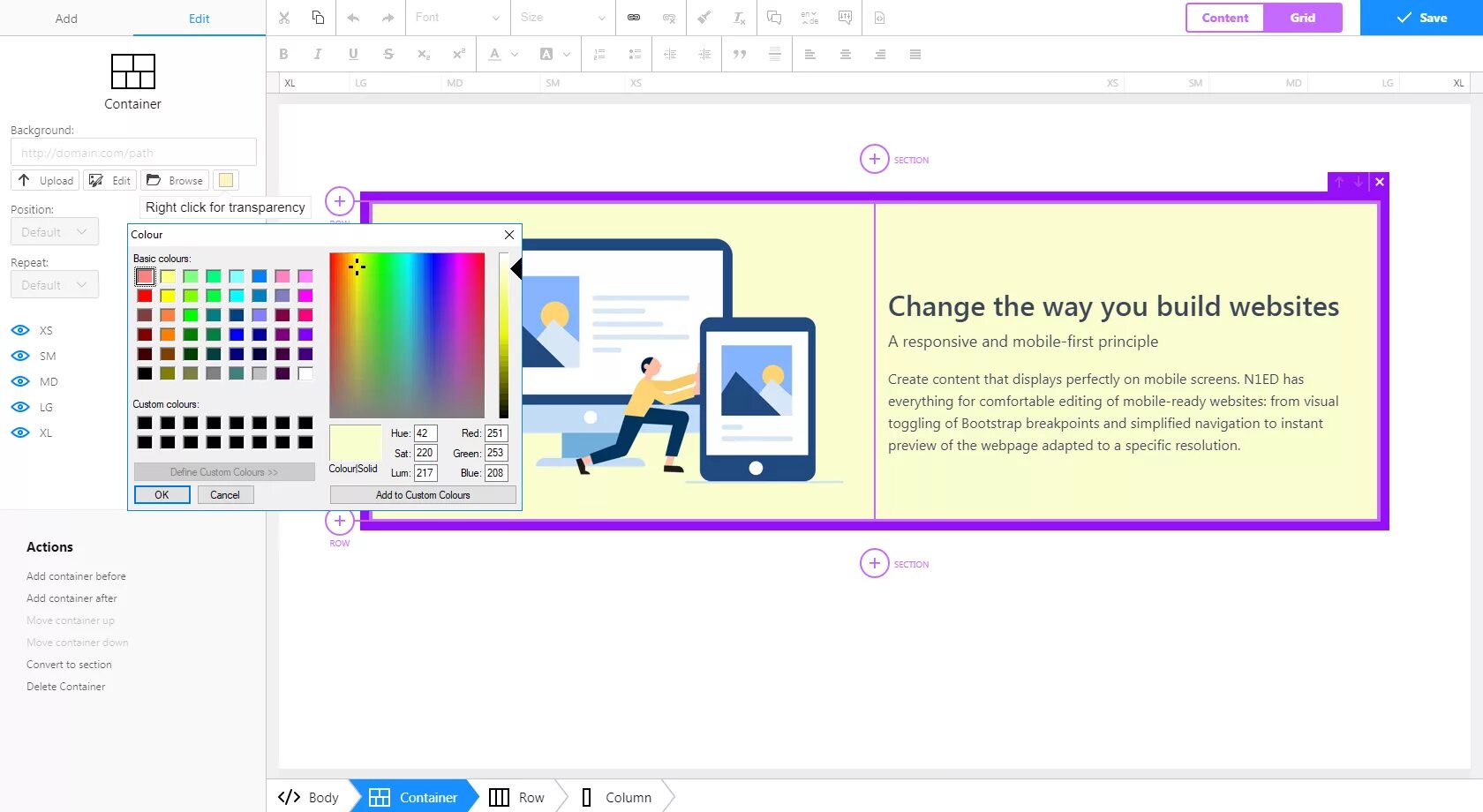Toggle LG breakpoint visibility eye

[20, 407]
